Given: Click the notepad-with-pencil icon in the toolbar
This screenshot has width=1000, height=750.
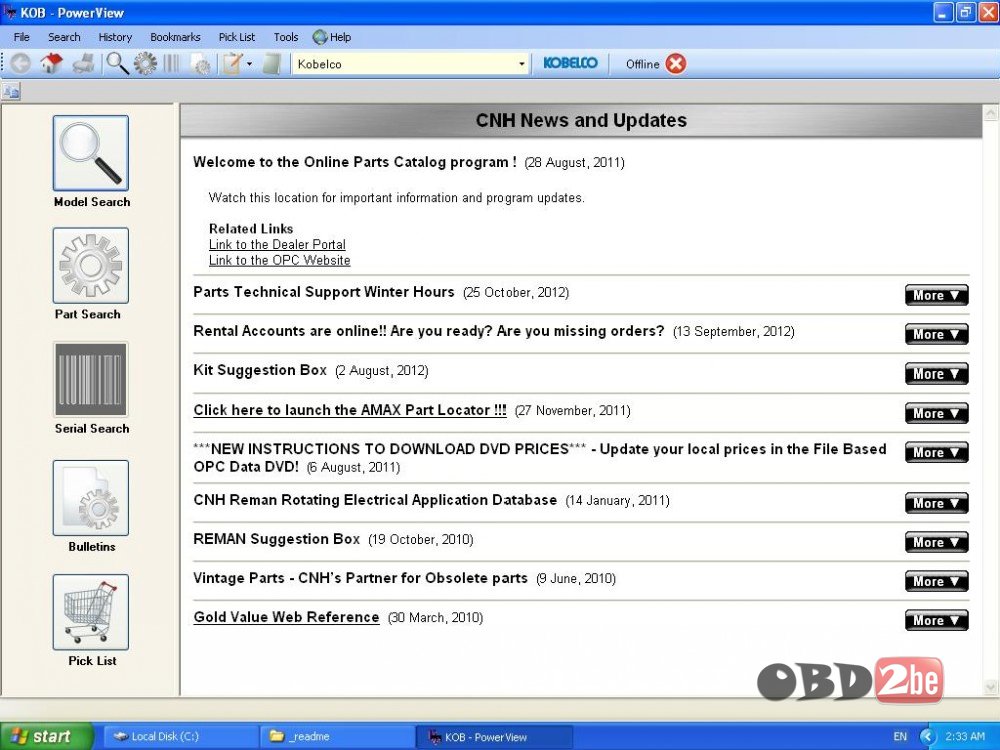Looking at the screenshot, I should click(232, 64).
